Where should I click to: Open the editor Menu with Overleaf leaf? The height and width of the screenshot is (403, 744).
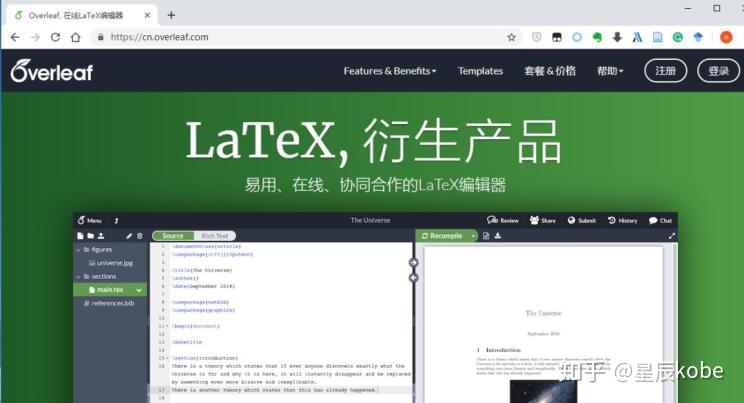(90, 220)
